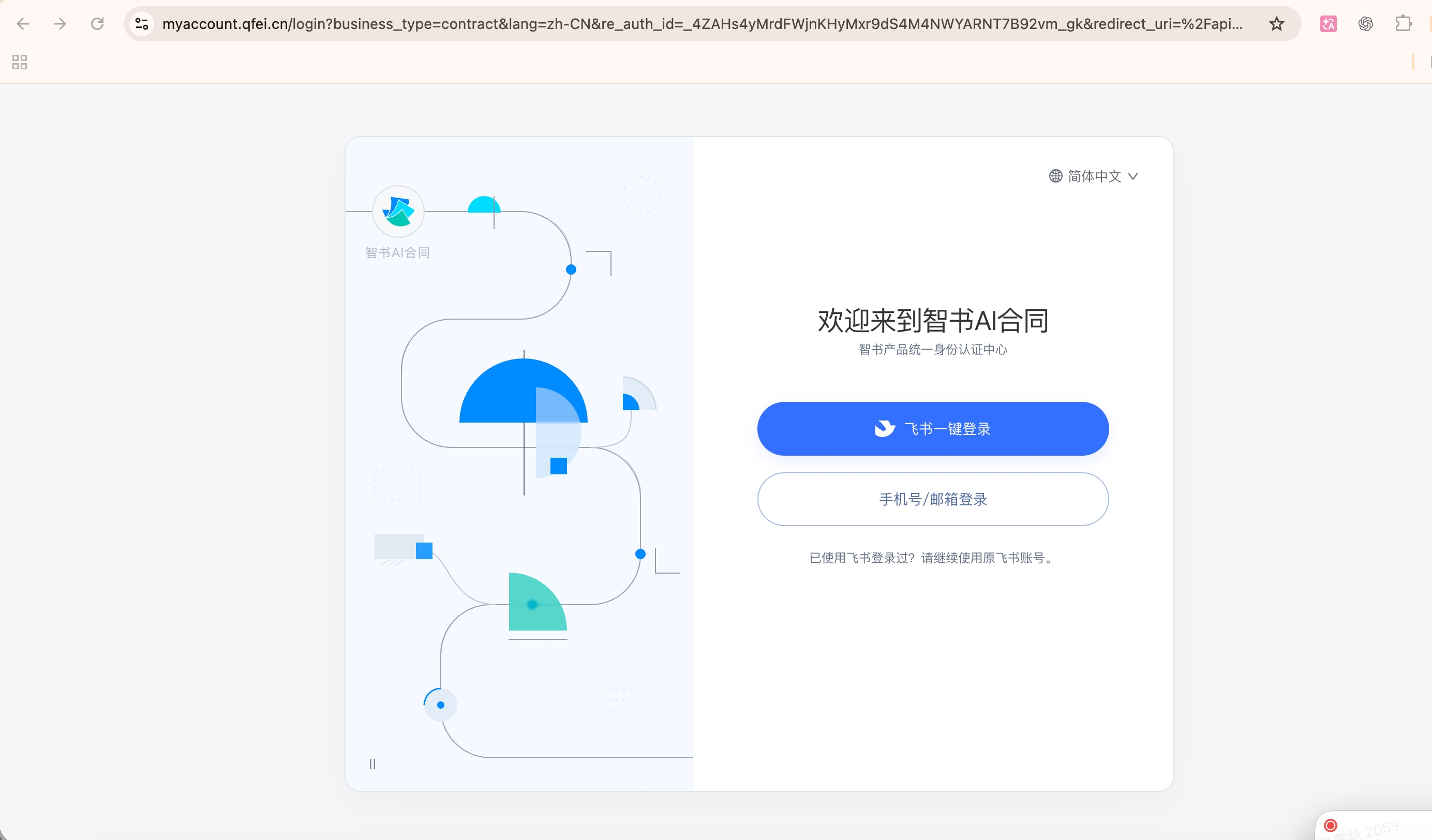Choose 手机号/邮箱登录 button

tap(932, 499)
